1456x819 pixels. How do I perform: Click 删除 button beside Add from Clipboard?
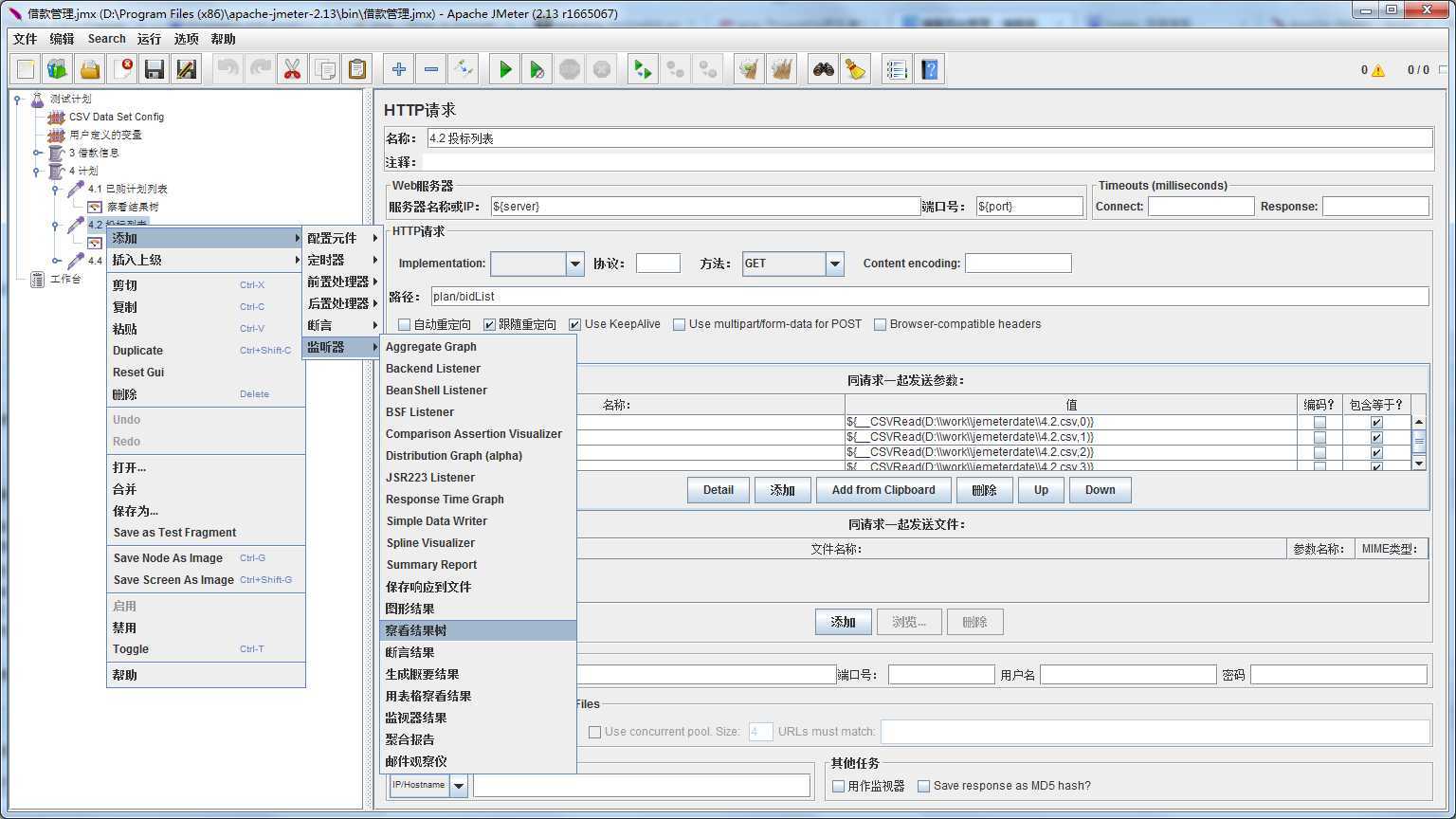pos(985,490)
